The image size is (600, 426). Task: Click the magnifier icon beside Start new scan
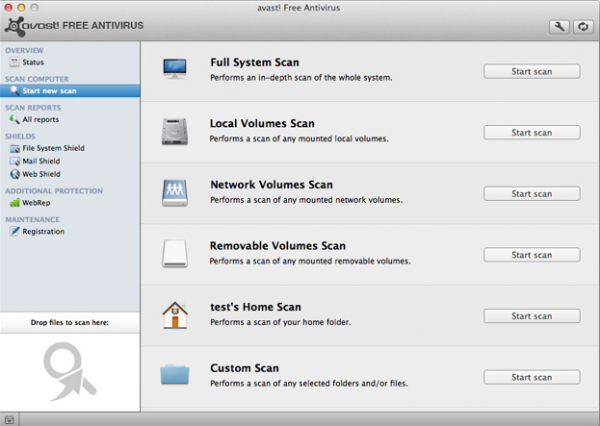[15, 90]
